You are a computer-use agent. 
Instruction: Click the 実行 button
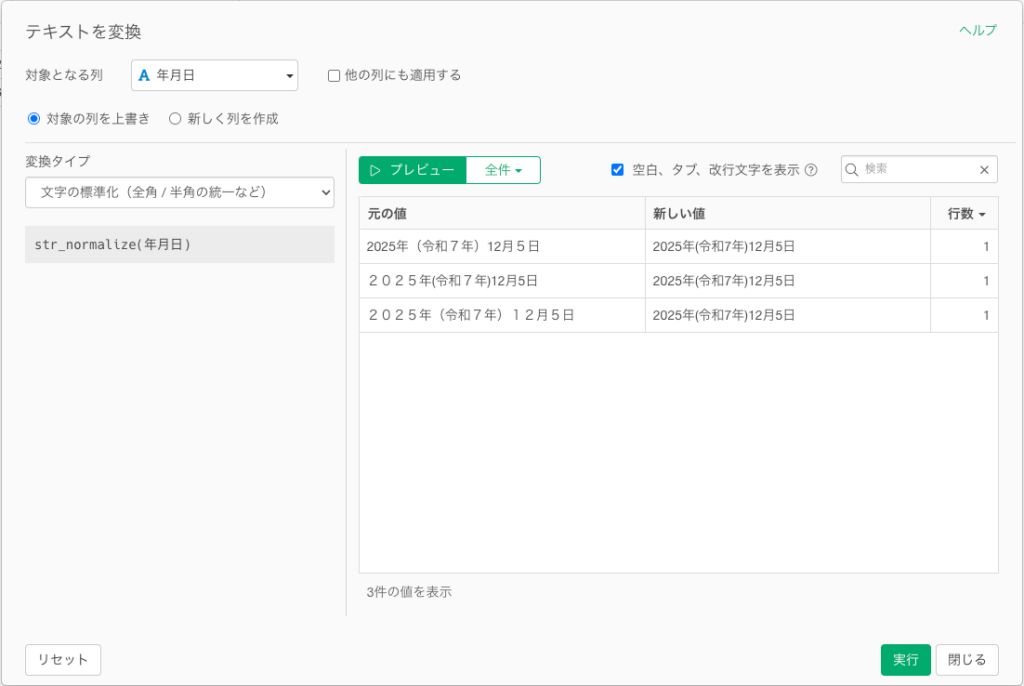905,660
